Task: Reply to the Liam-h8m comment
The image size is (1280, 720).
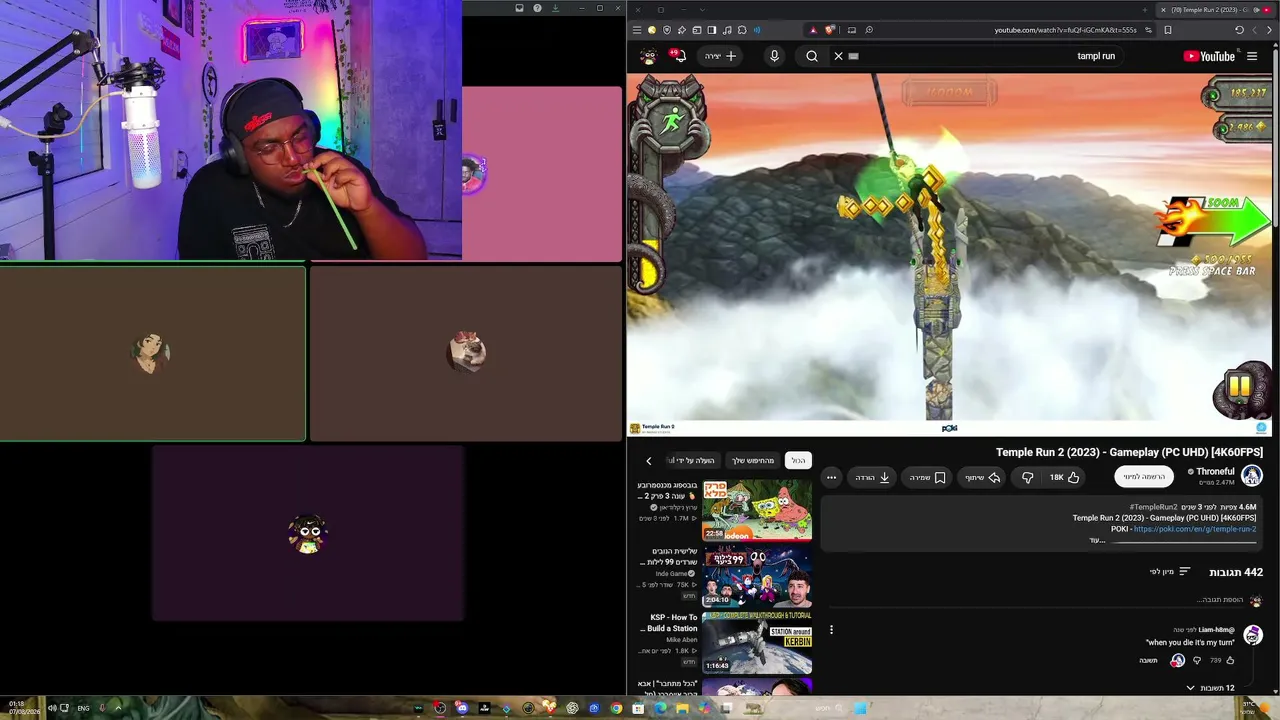Action: coord(1148,660)
